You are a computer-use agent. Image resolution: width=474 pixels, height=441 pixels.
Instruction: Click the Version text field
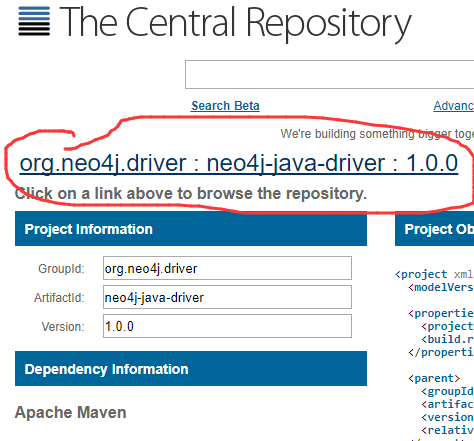[227, 326]
